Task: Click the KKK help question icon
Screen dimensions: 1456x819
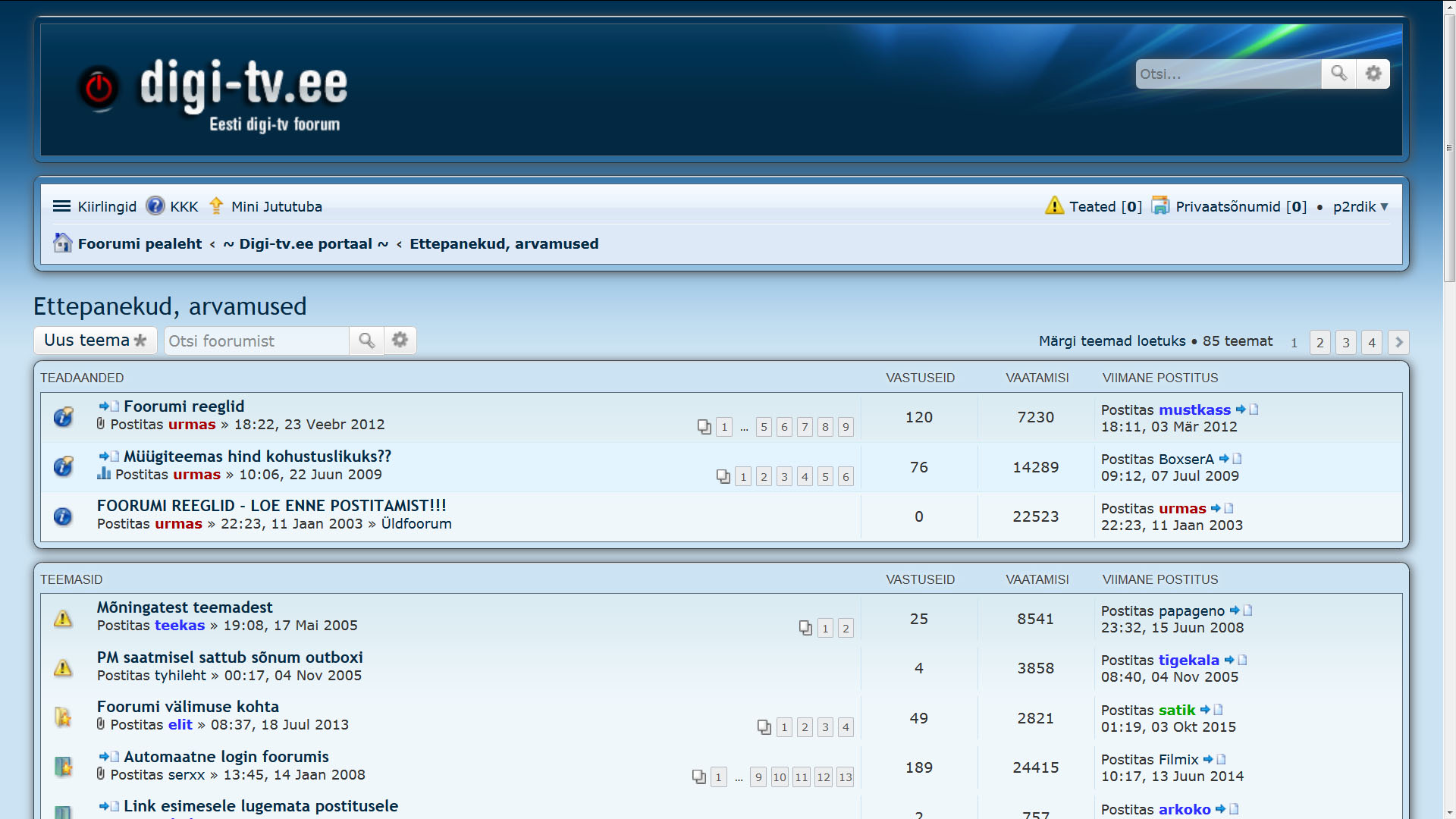Action: point(155,206)
